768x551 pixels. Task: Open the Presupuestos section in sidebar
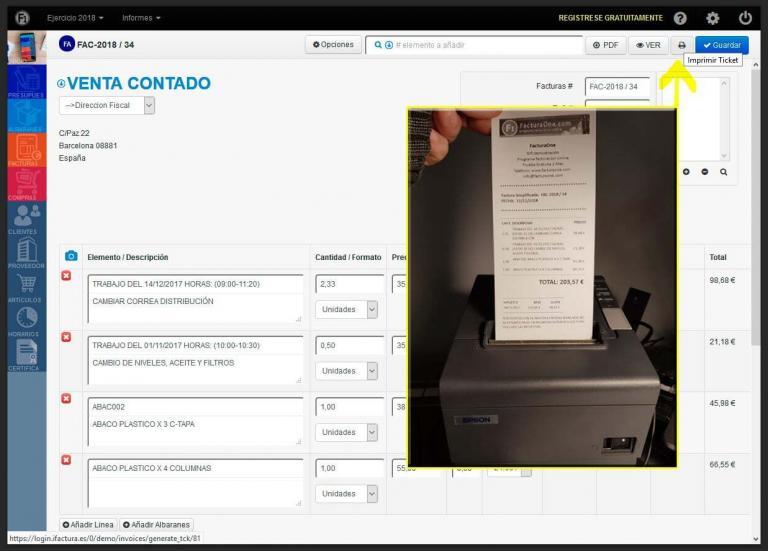click(27, 81)
